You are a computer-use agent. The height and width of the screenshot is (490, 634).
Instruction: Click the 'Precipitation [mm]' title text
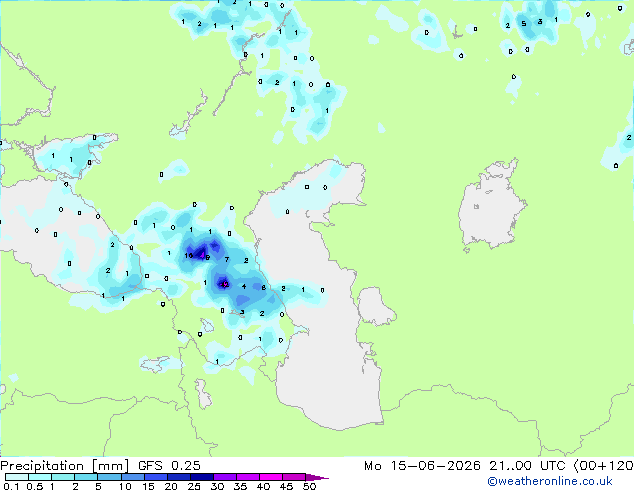pyautogui.click(x=64, y=466)
